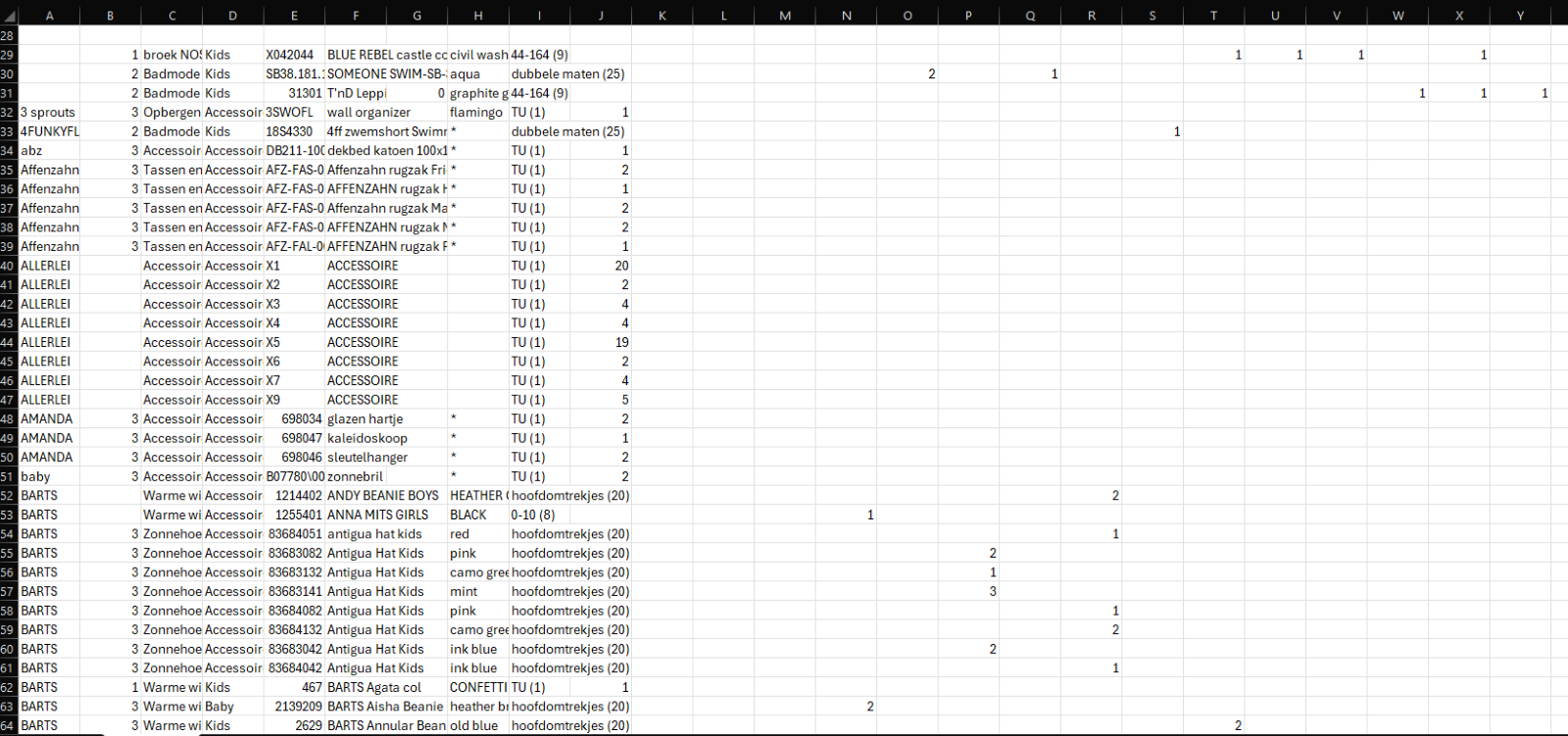Select row 29 header

pyautogui.click(x=9, y=55)
